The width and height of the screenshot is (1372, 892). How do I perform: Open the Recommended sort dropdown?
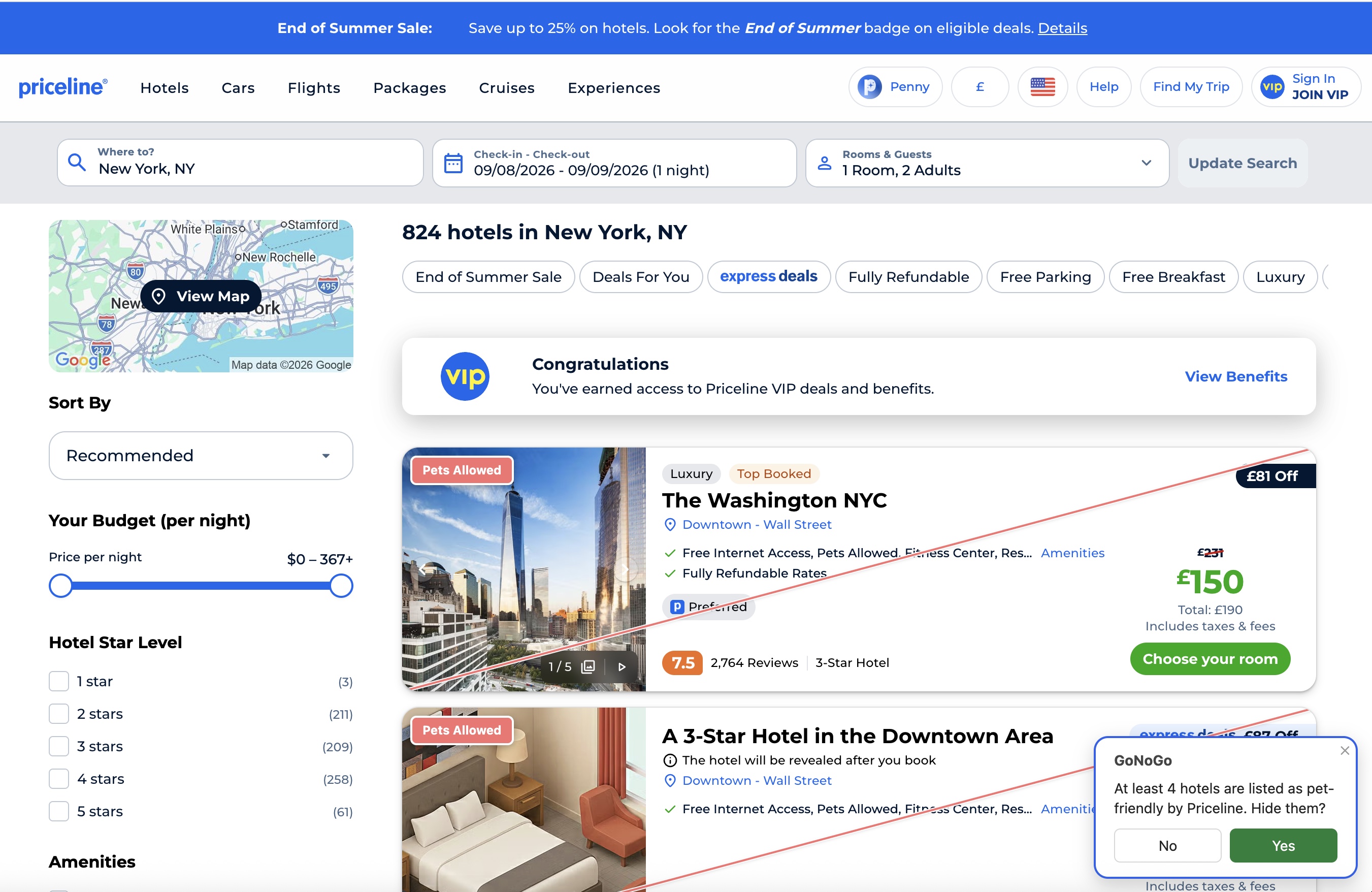click(201, 456)
